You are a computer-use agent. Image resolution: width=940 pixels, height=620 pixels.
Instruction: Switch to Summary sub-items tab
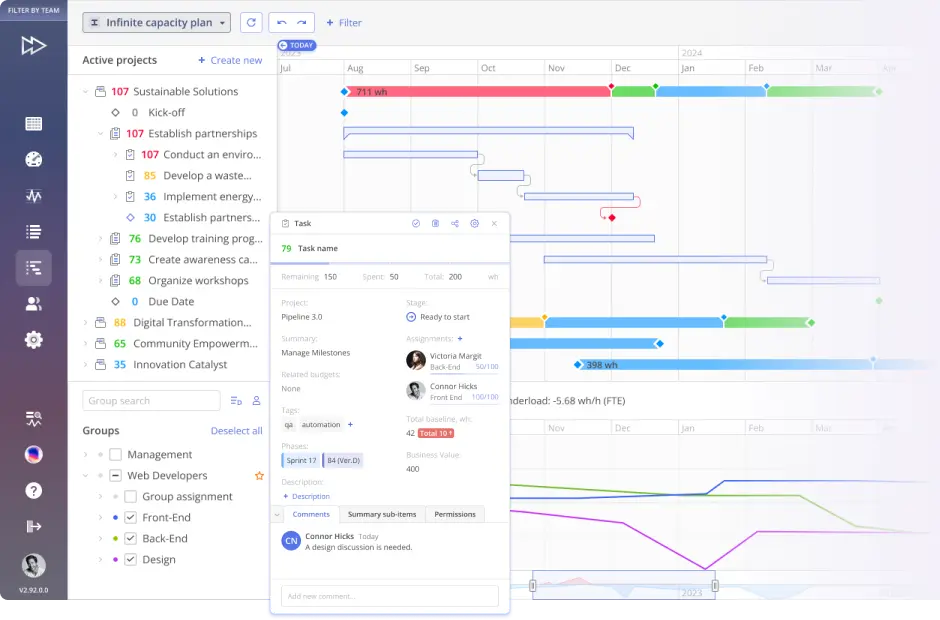point(381,514)
